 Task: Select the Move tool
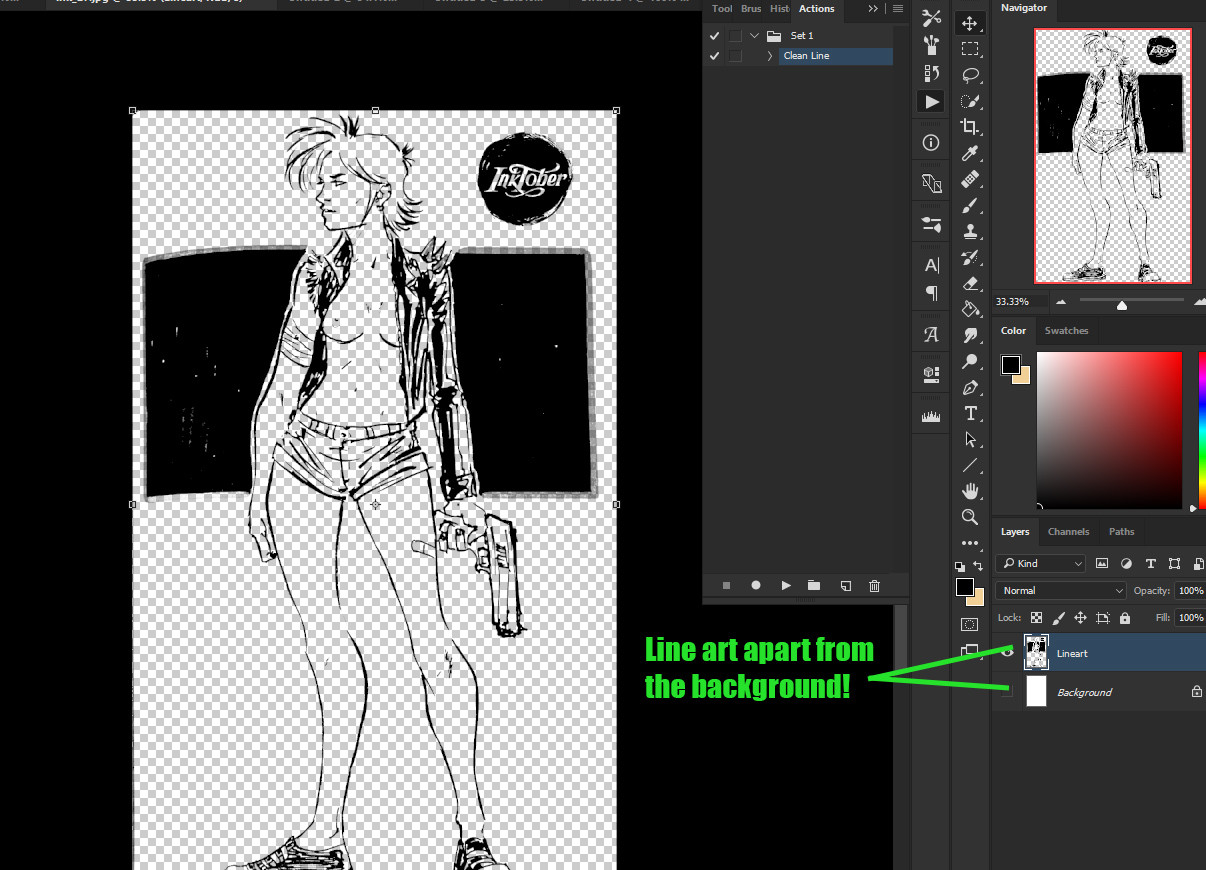click(x=970, y=23)
